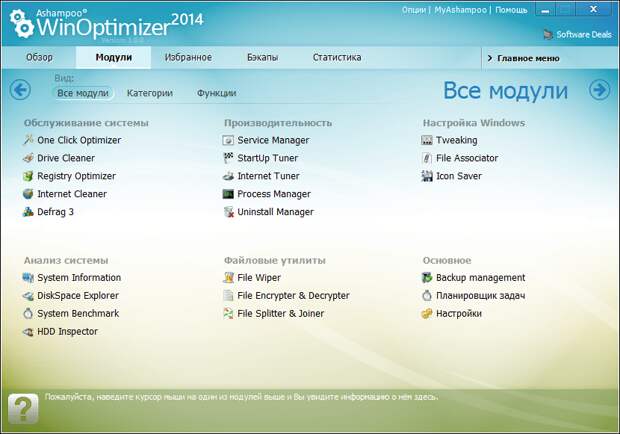Open the HDD Inspector module
The width and height of the screenshot is (620, 434).
[x=67, y=332]
